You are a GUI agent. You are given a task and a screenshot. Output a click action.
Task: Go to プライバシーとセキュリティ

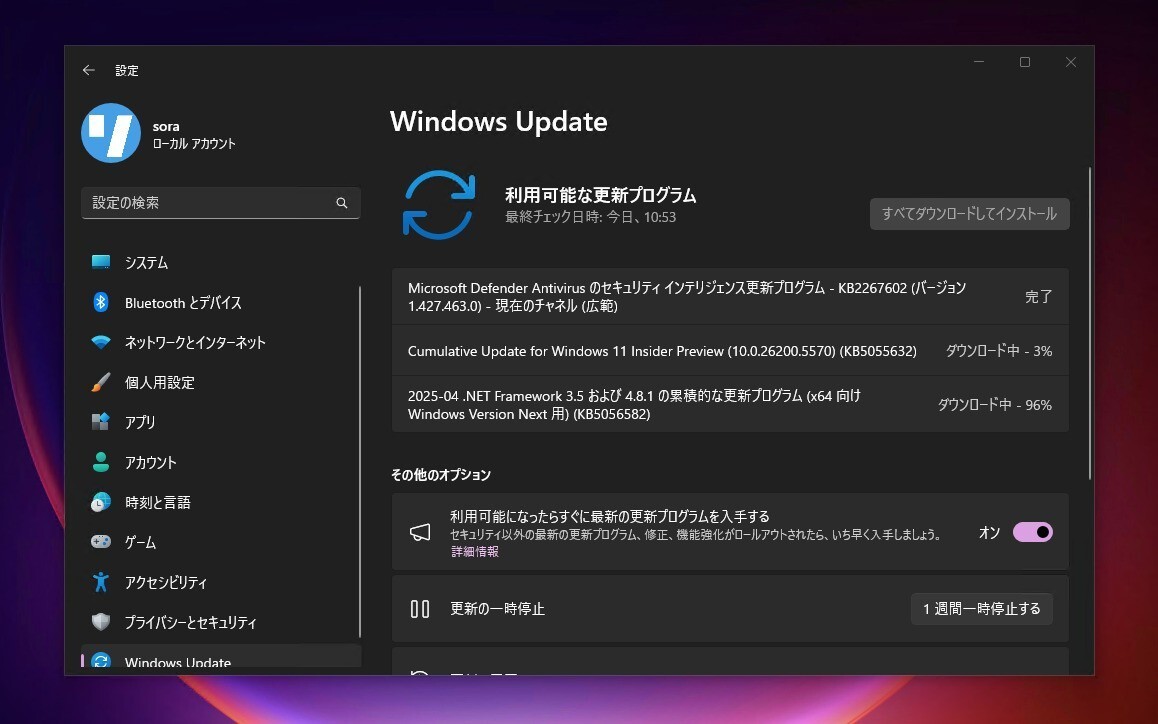coord(220,622)
